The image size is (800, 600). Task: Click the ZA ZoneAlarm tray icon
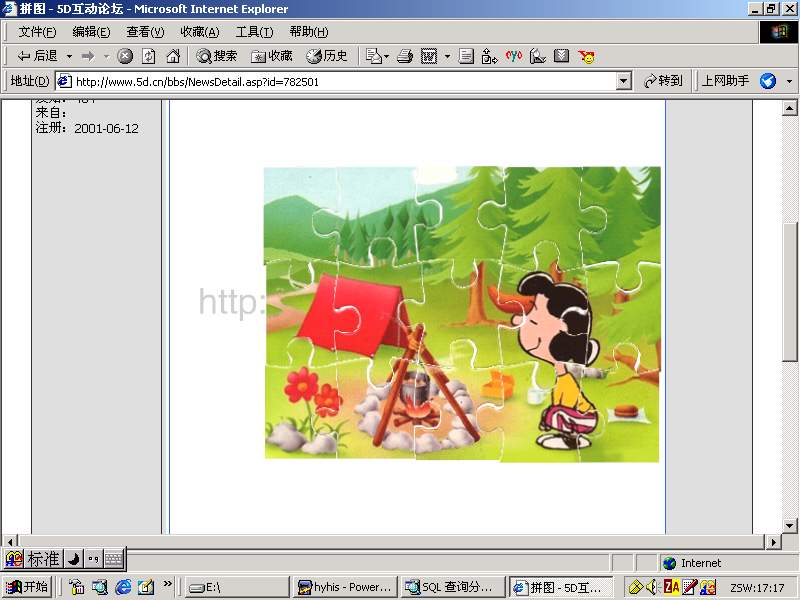coord(671,587)
